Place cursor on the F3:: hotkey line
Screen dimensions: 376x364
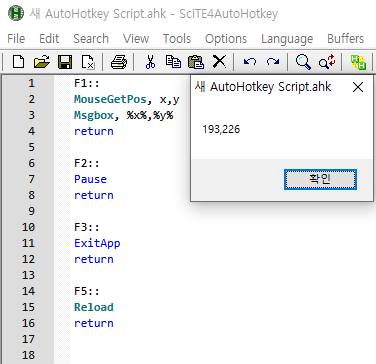(87, 227)
